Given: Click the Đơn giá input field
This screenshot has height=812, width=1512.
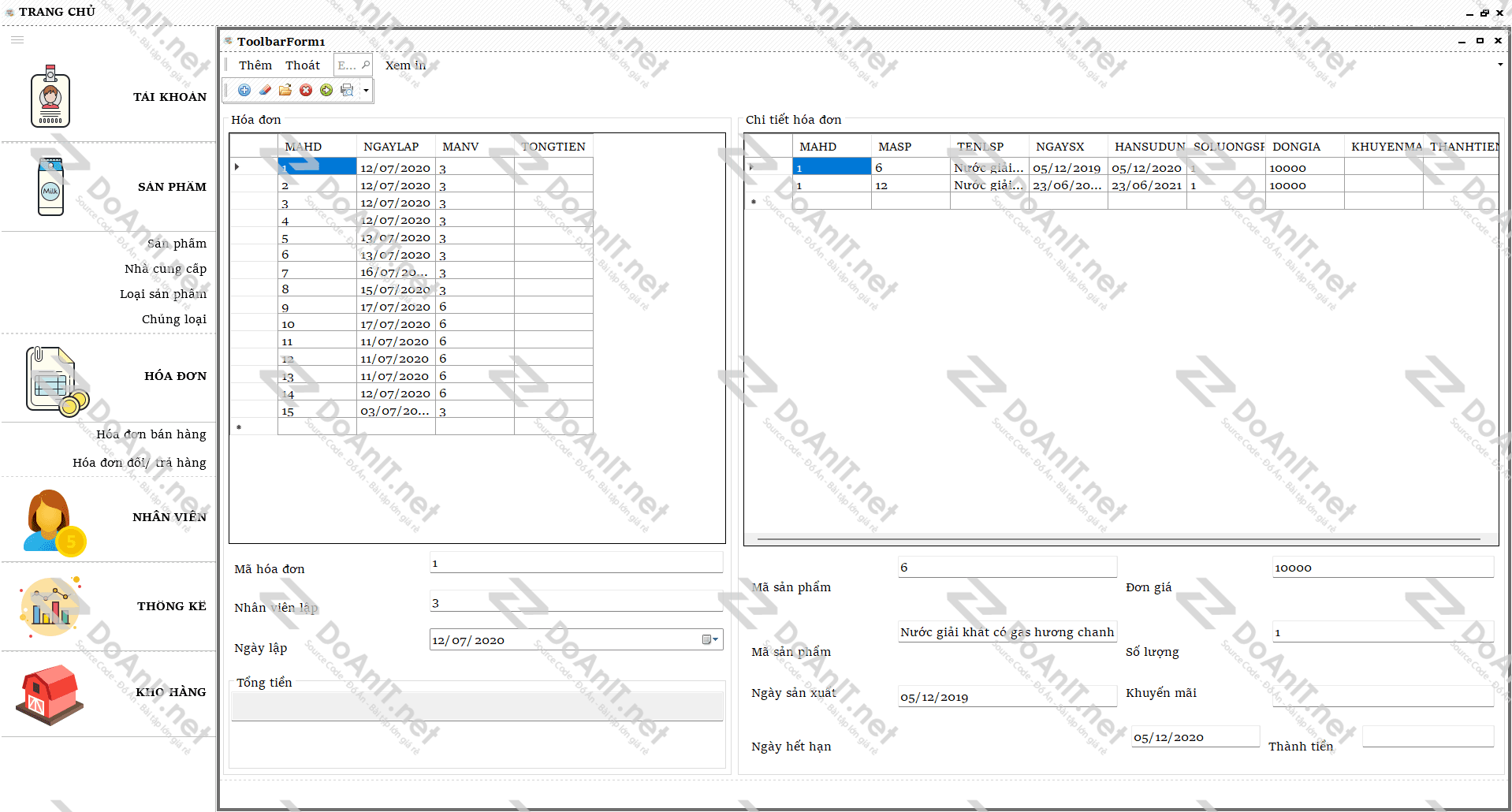Looking at the screenshot, I should tap(1382, 568).
